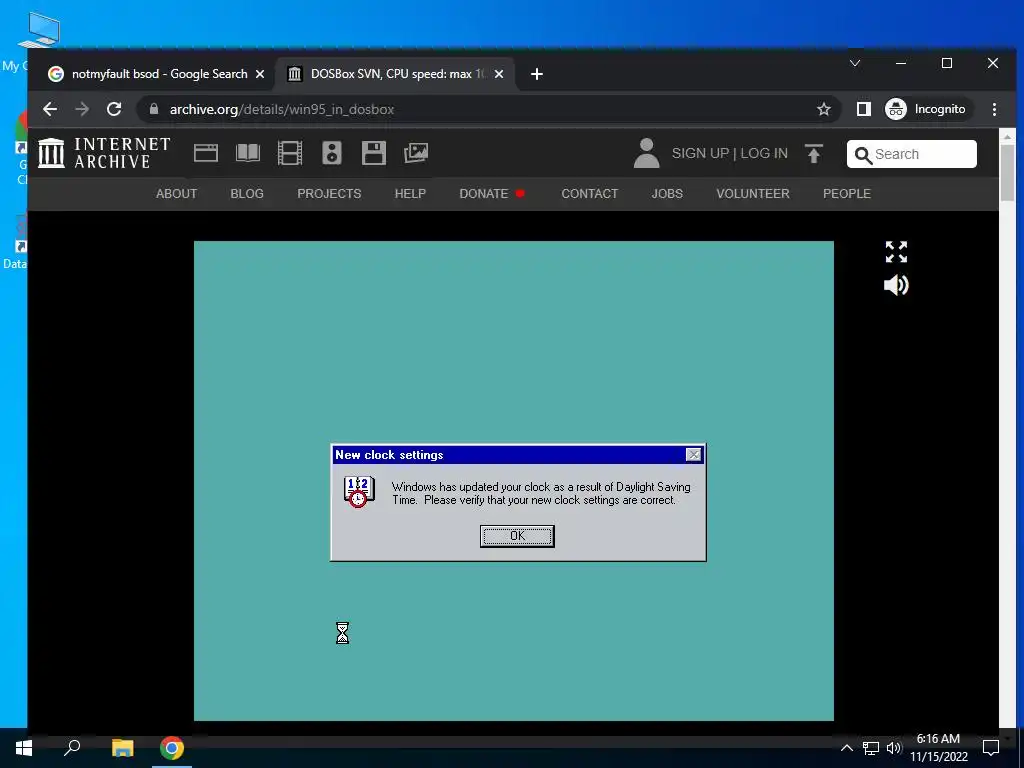Click the padlock site info icon
The height and width of the screenshot is (768, 1024).
[x=154, y=109]
